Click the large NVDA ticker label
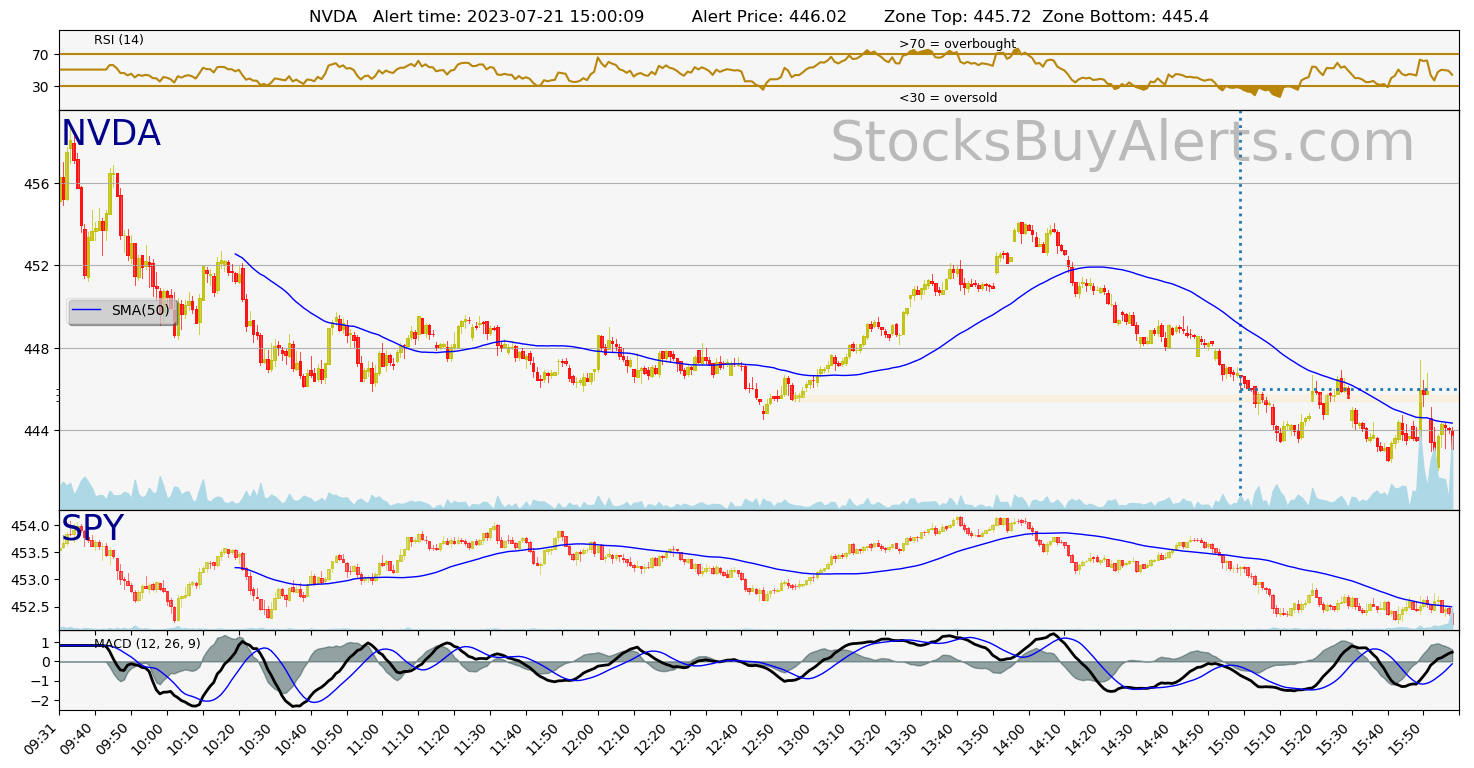1474x768 pixels. pos(110,134)
